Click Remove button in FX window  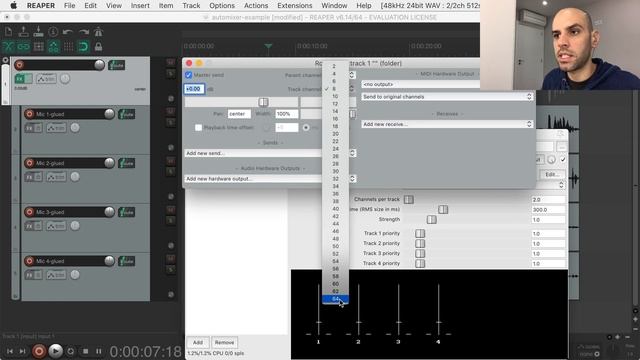(224, 342)
